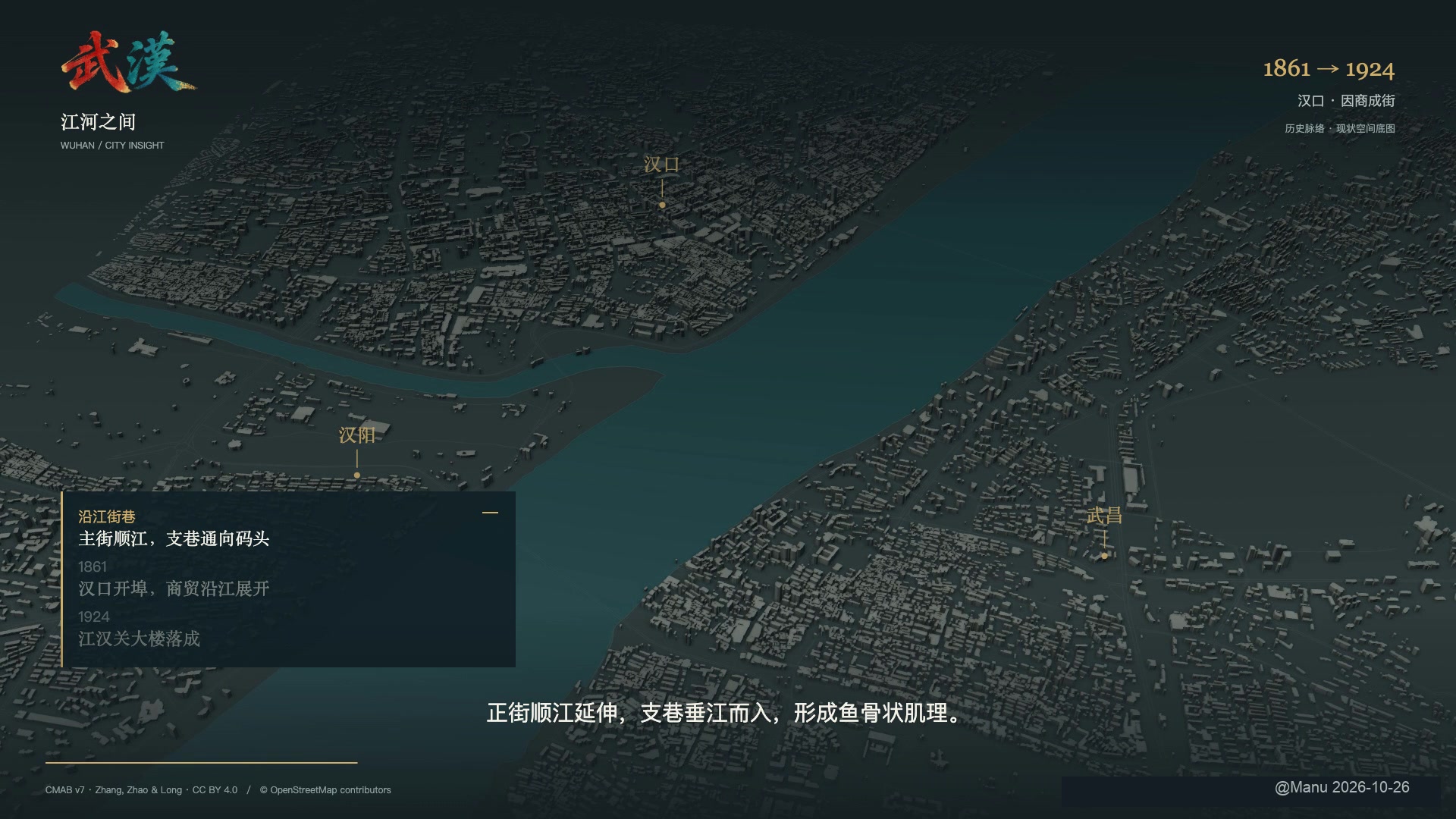Screen dimensions: 1456x819
Task: Click the WUHAN / CITY INSIGHT subtitle
Action: click(x=112, y=146)
